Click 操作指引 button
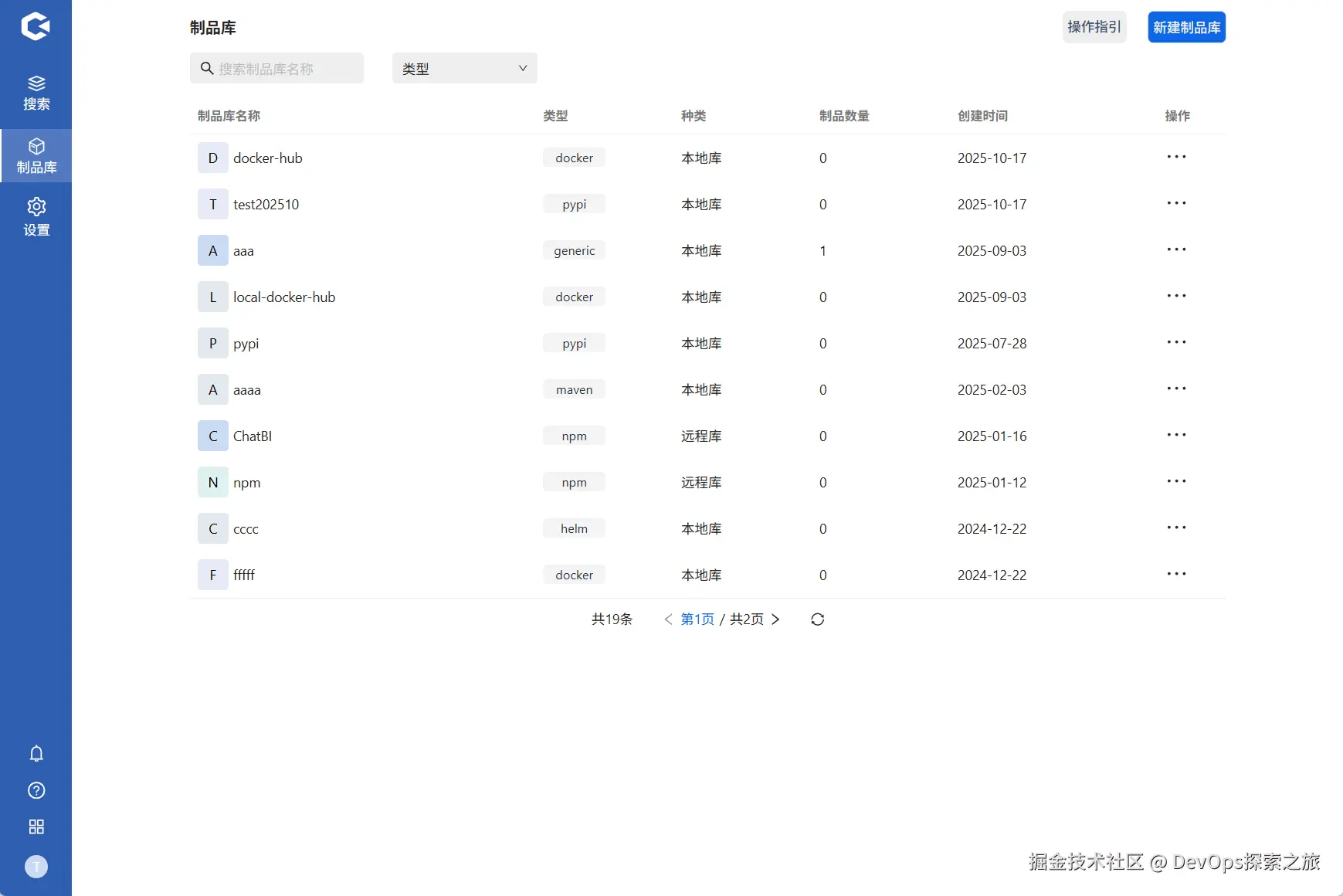Image resolution: width=1343 pixels, height=896 pixels. point(1094,27)
